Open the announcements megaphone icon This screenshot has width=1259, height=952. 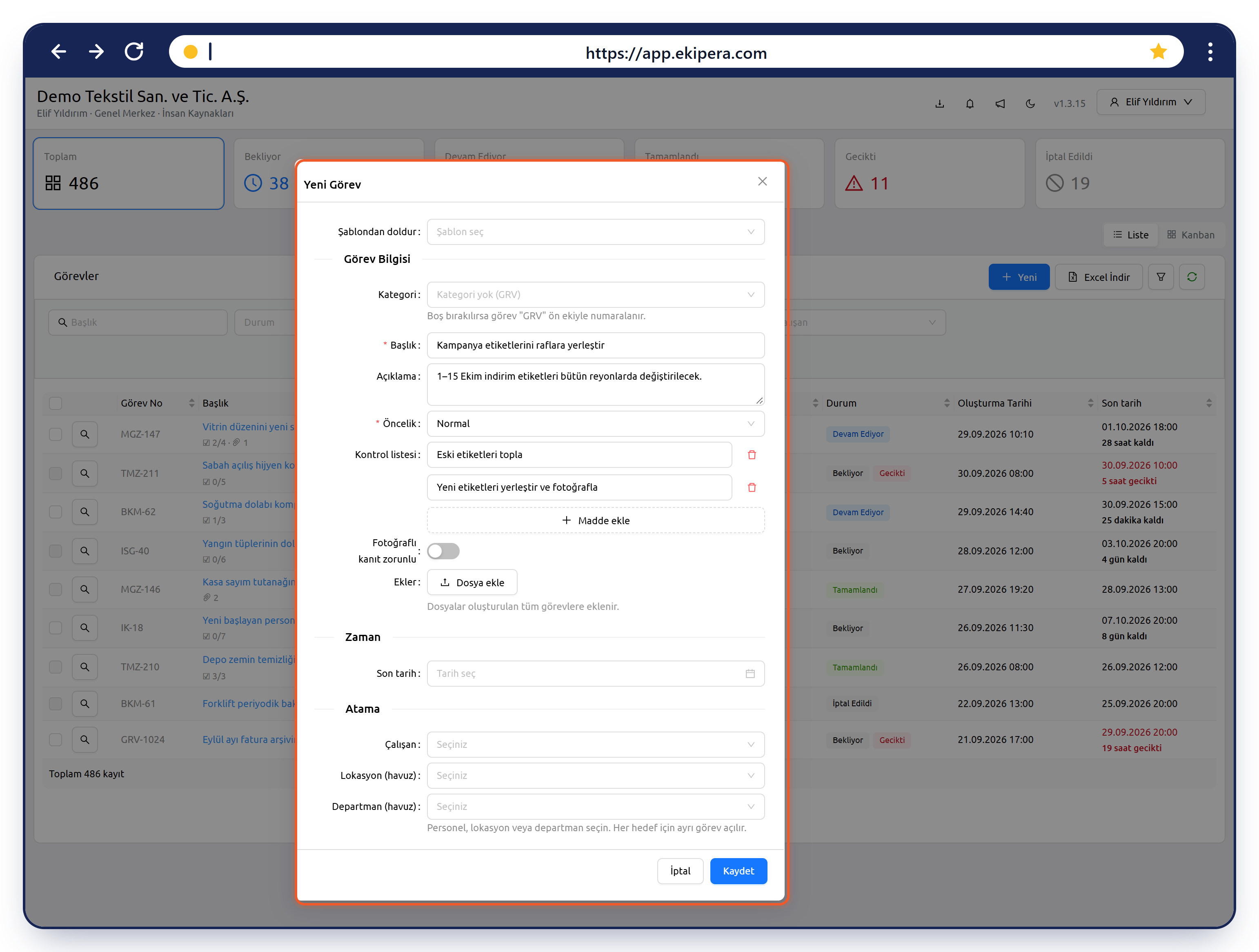click(x=999, y=104)
